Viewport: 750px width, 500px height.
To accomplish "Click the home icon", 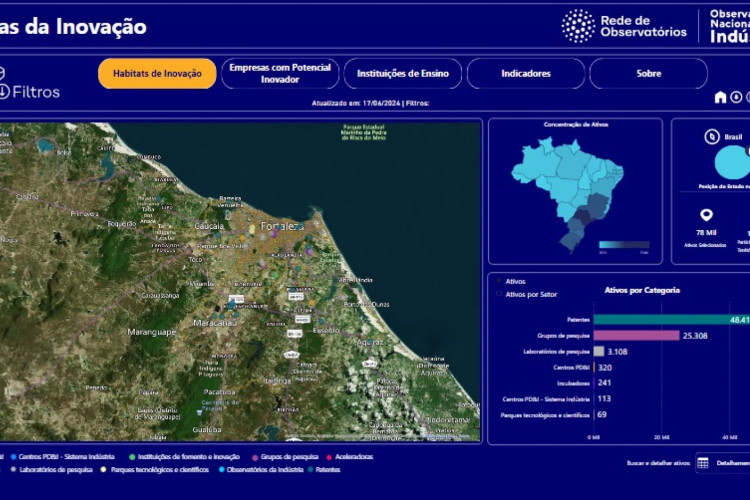I will [720, 97].
